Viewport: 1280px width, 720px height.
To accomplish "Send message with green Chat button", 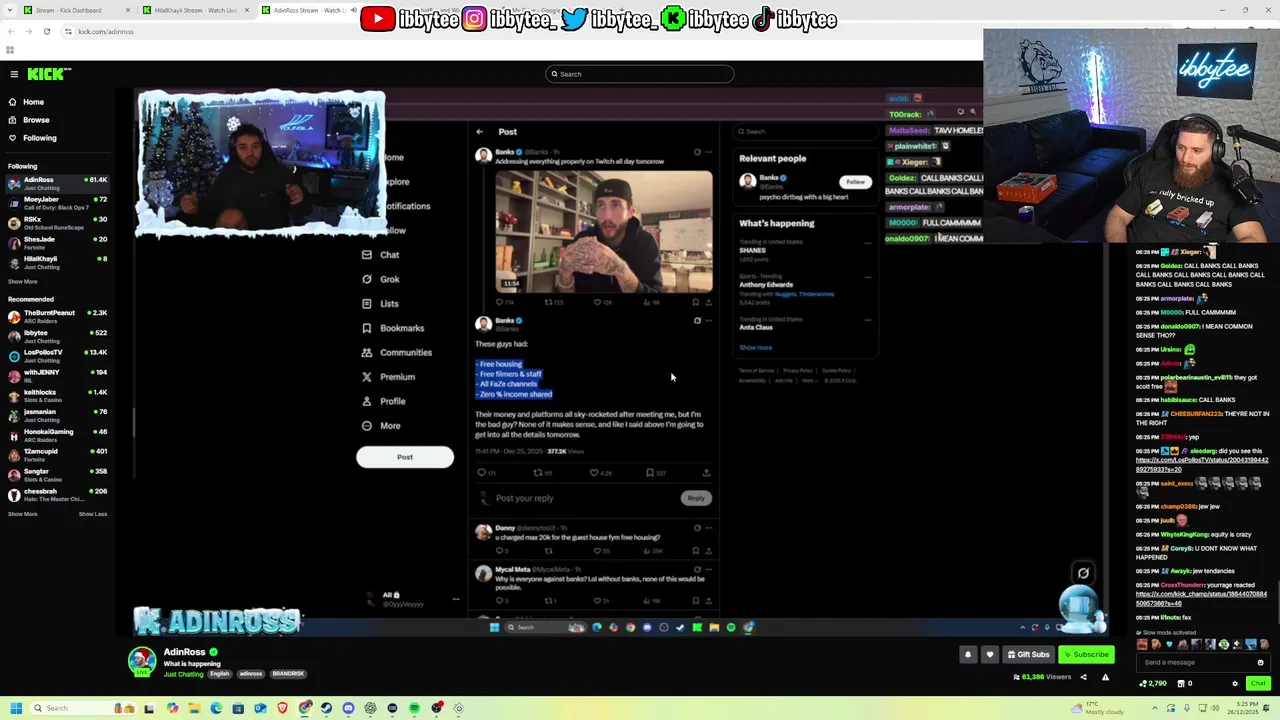I will 1258,683.
